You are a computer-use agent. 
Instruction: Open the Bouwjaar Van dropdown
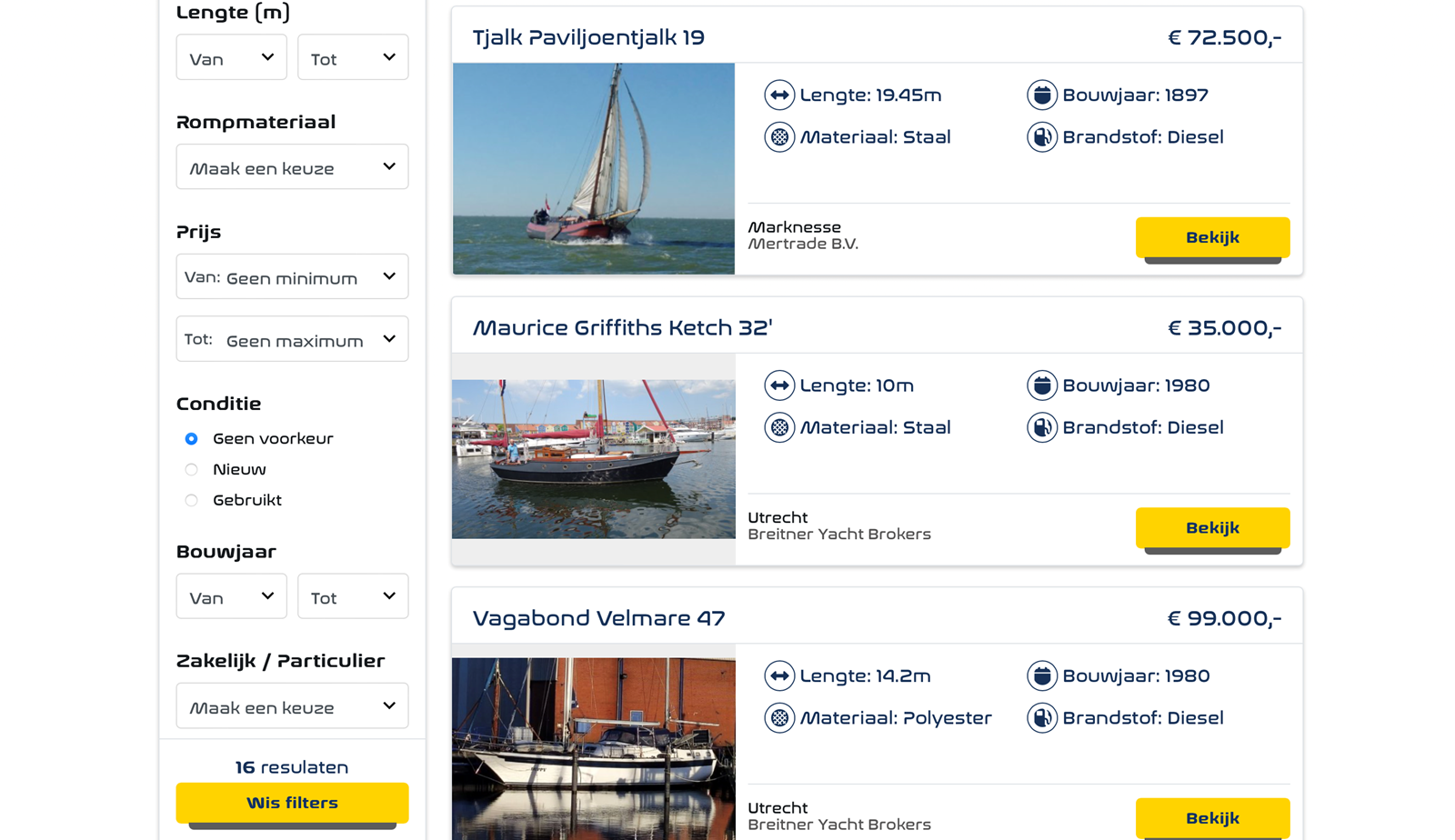(231, 597)
